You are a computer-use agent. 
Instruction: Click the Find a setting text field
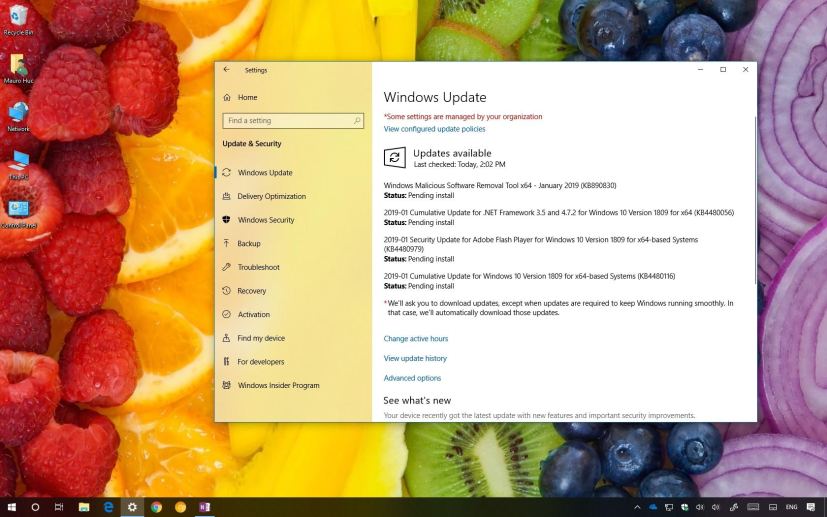tap(293, 121)
